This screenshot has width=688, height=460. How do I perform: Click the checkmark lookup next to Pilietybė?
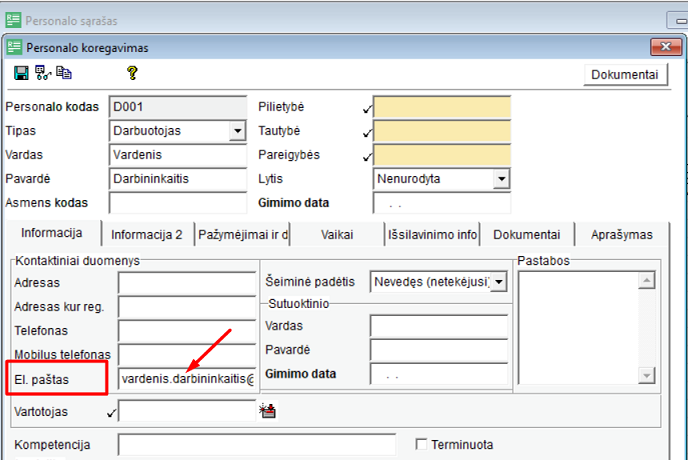[x=367, y=108]
